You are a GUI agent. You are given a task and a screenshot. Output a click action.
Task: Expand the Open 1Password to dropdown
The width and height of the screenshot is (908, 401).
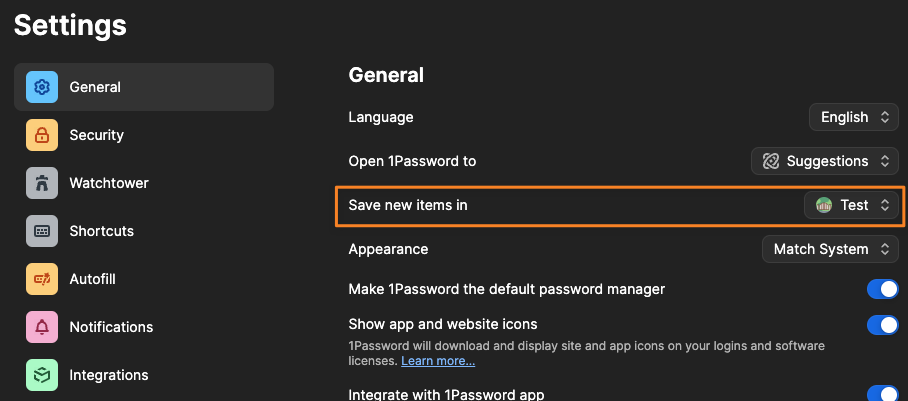tap(824, 161)
